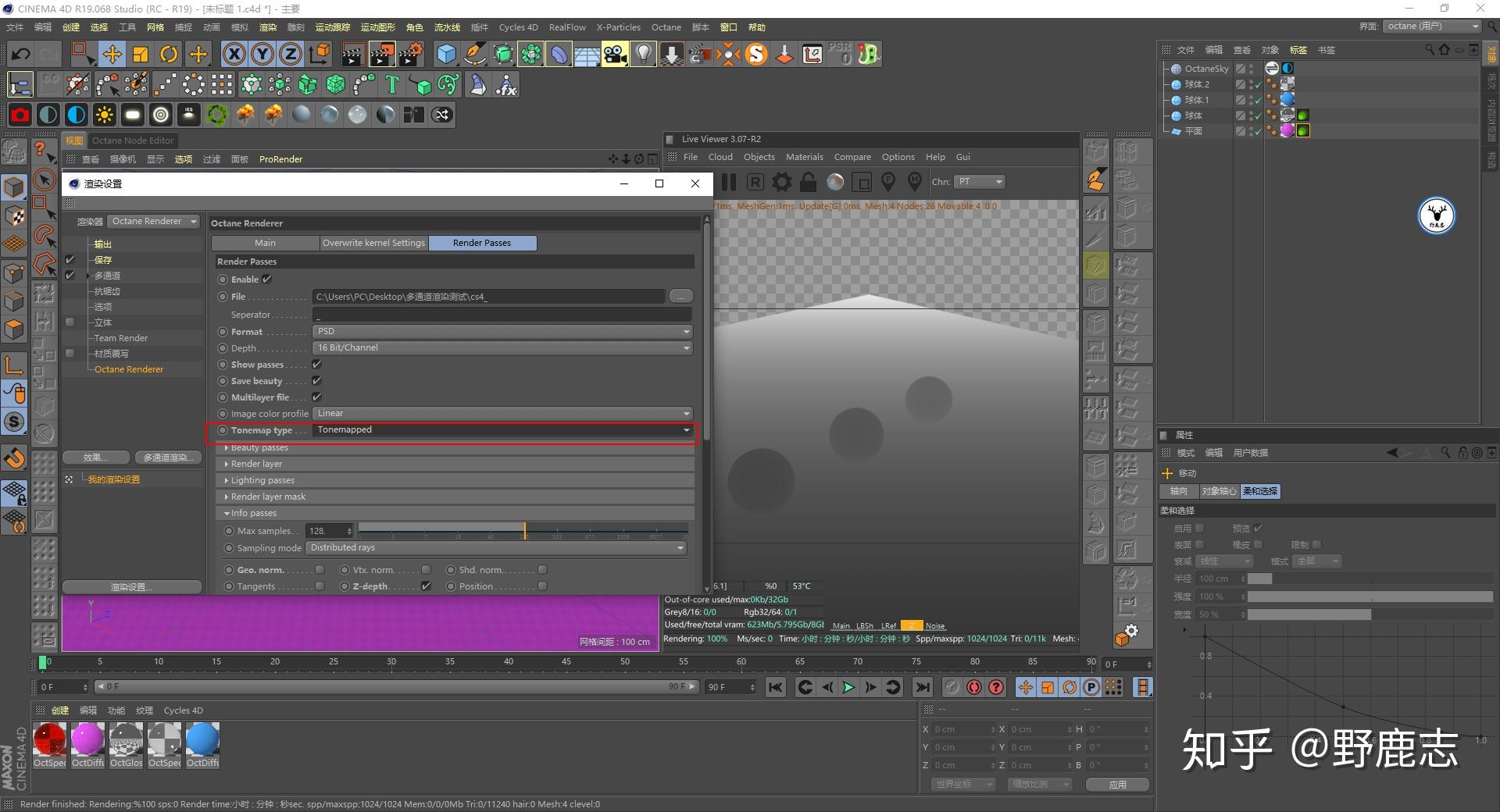Toggle the Show passes checkbox
The image size is (1500, 812).
(x=316, y=365)
